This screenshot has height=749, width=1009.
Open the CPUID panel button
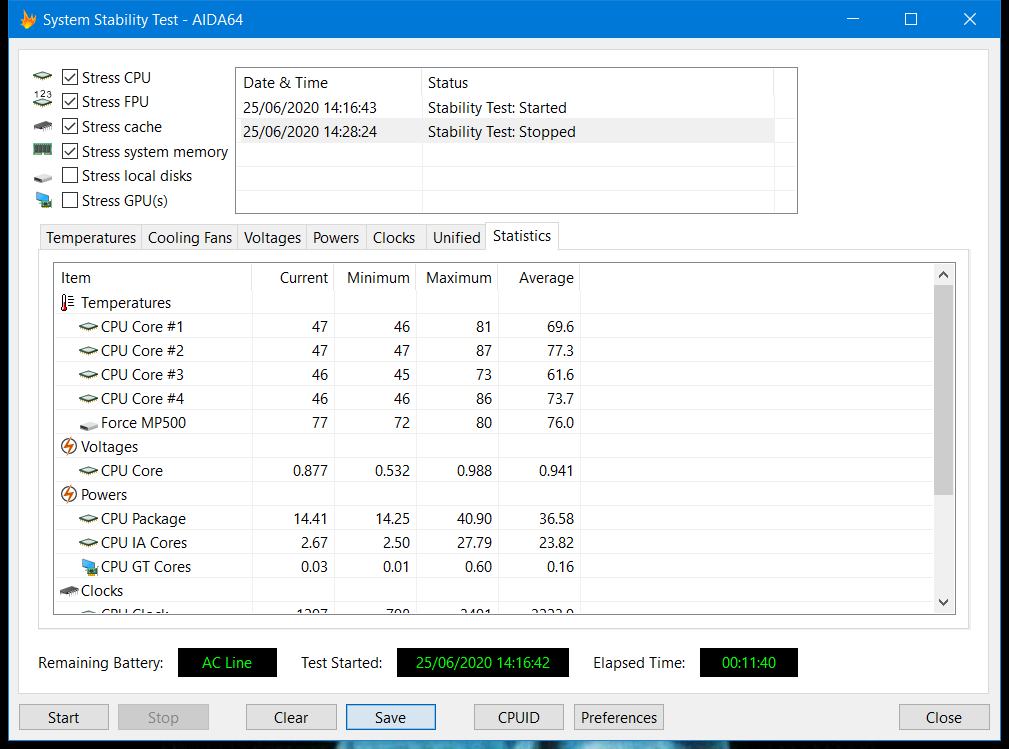pyautogui.click(x=519, y=717)
